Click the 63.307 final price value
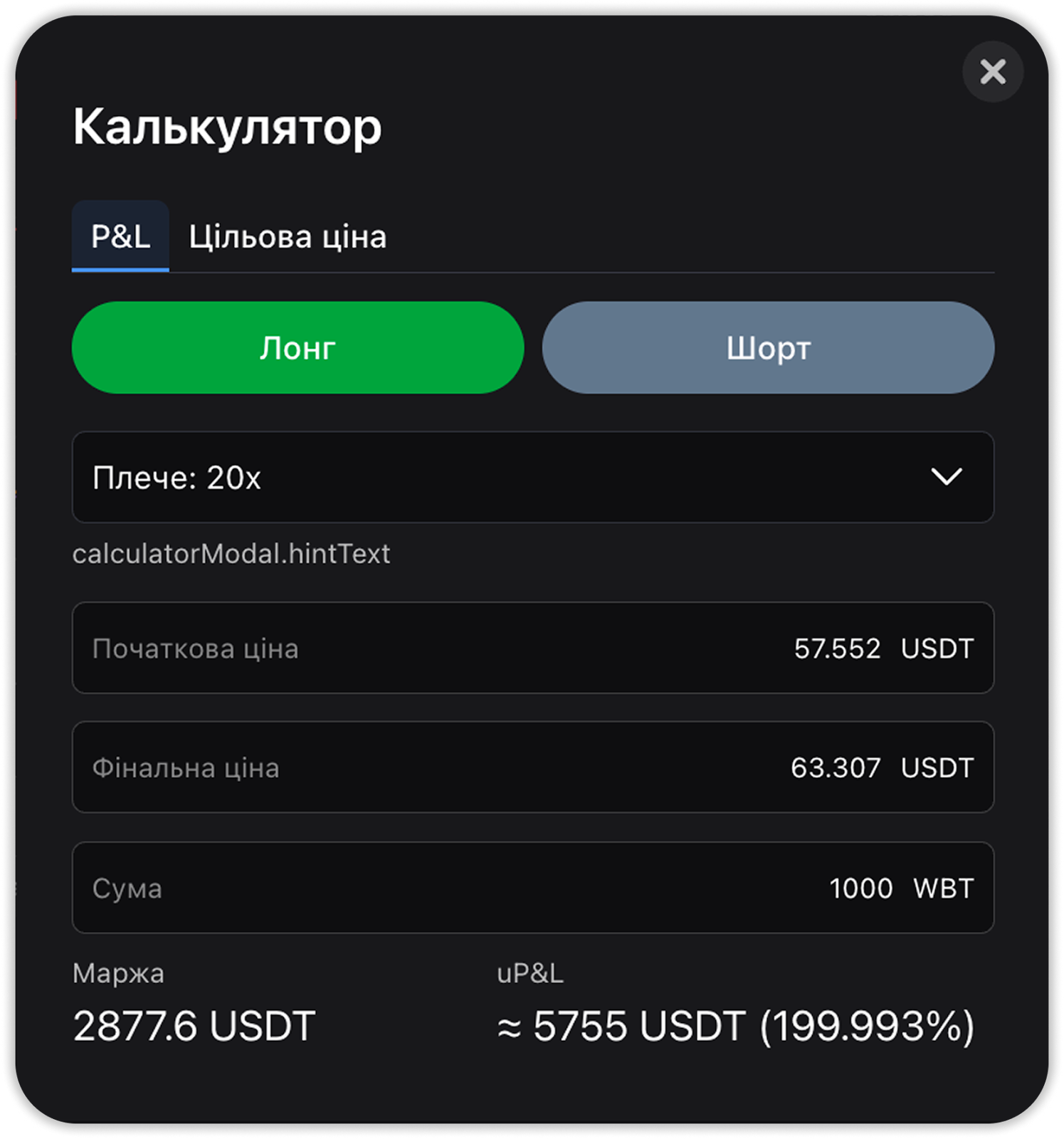 [x=836, y=768]
